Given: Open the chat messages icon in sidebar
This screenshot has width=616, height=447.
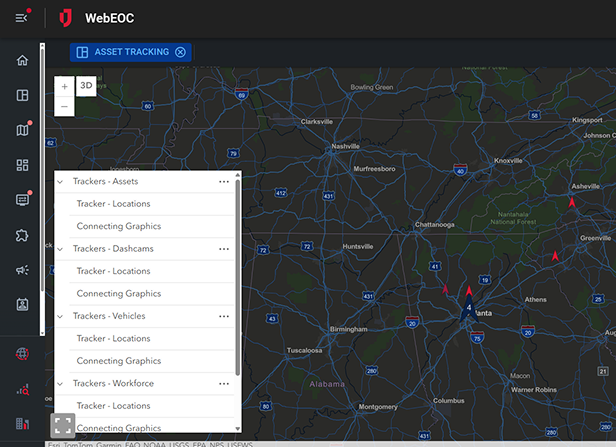Looking at the screenshot, I should click(22, 200).
